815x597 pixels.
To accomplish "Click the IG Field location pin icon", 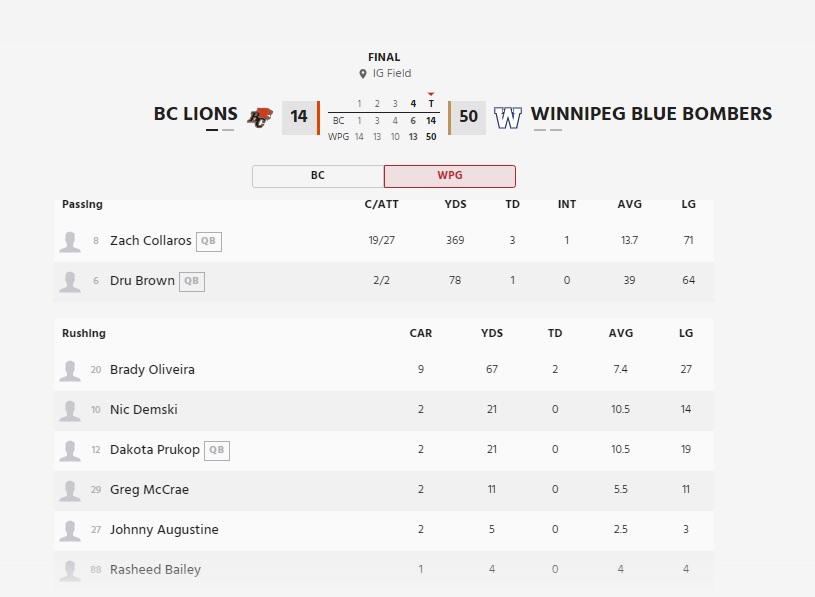I will 363,74.
